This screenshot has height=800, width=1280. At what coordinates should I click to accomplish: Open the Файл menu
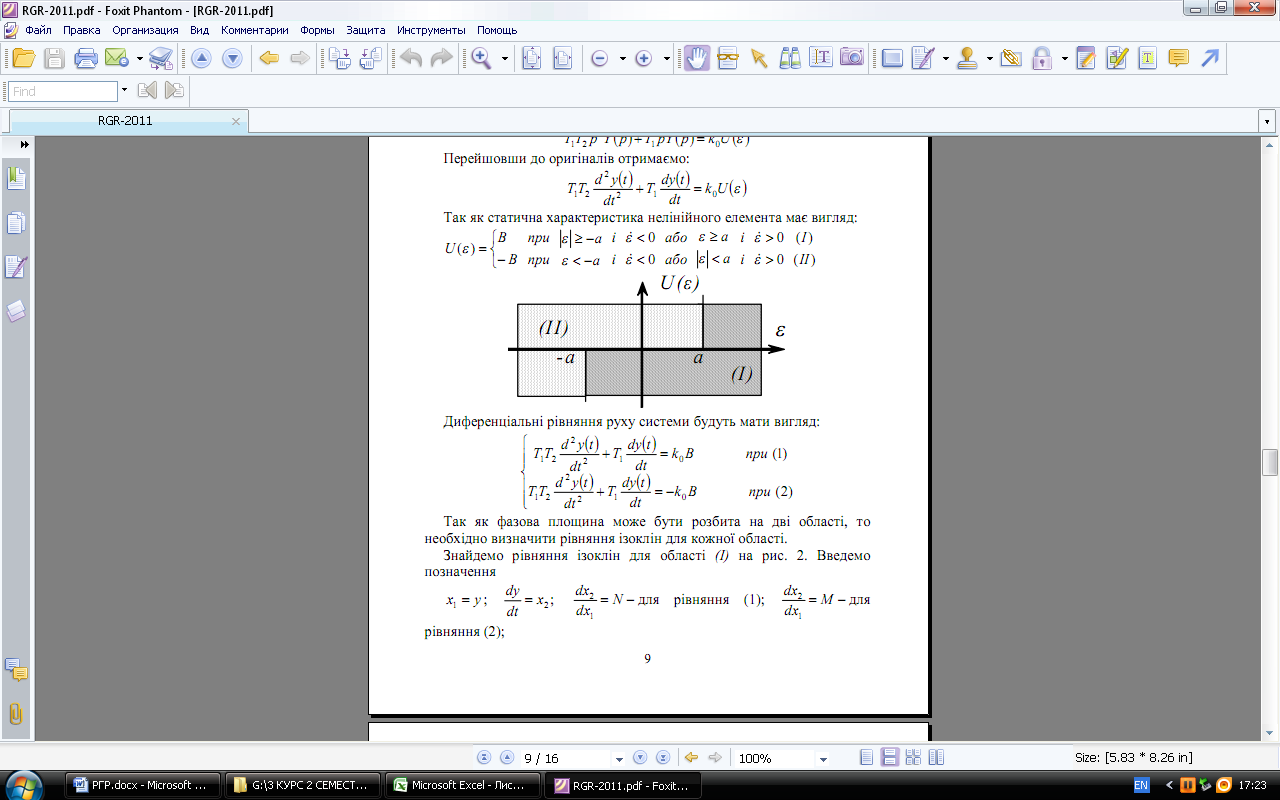coord(39,30)
